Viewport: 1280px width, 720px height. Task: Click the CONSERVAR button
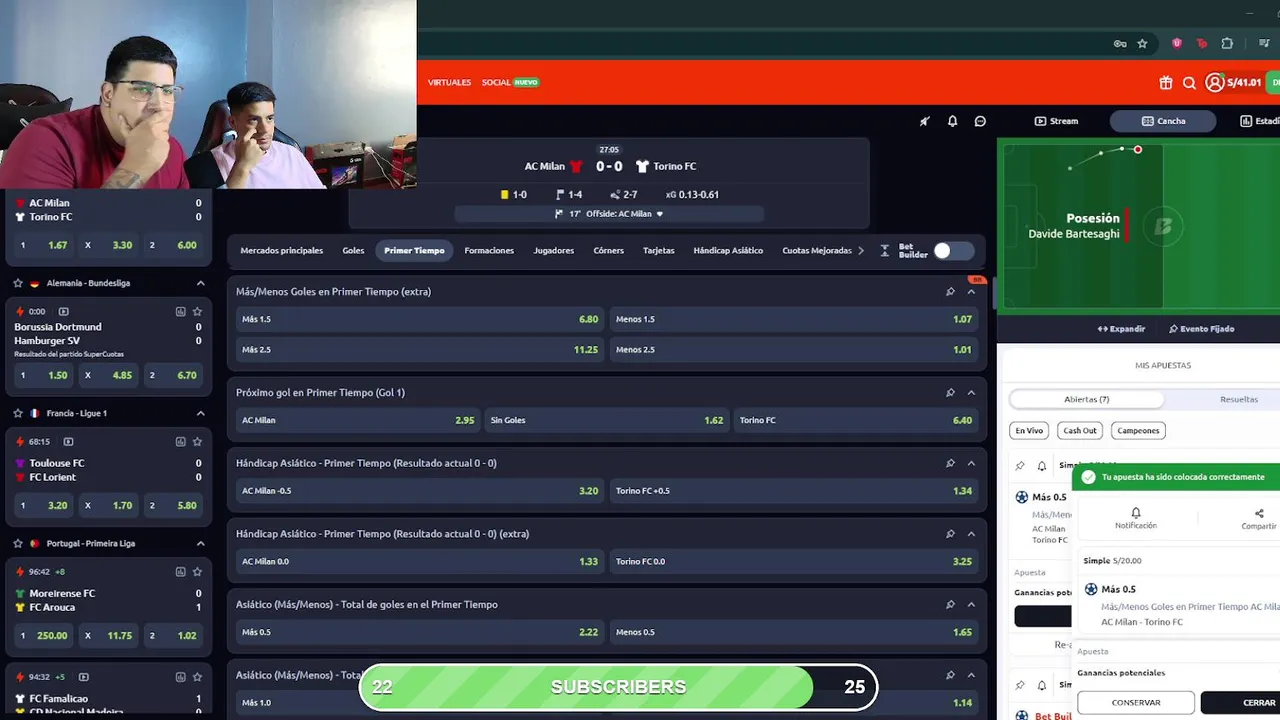click(x=1136, y=703)
